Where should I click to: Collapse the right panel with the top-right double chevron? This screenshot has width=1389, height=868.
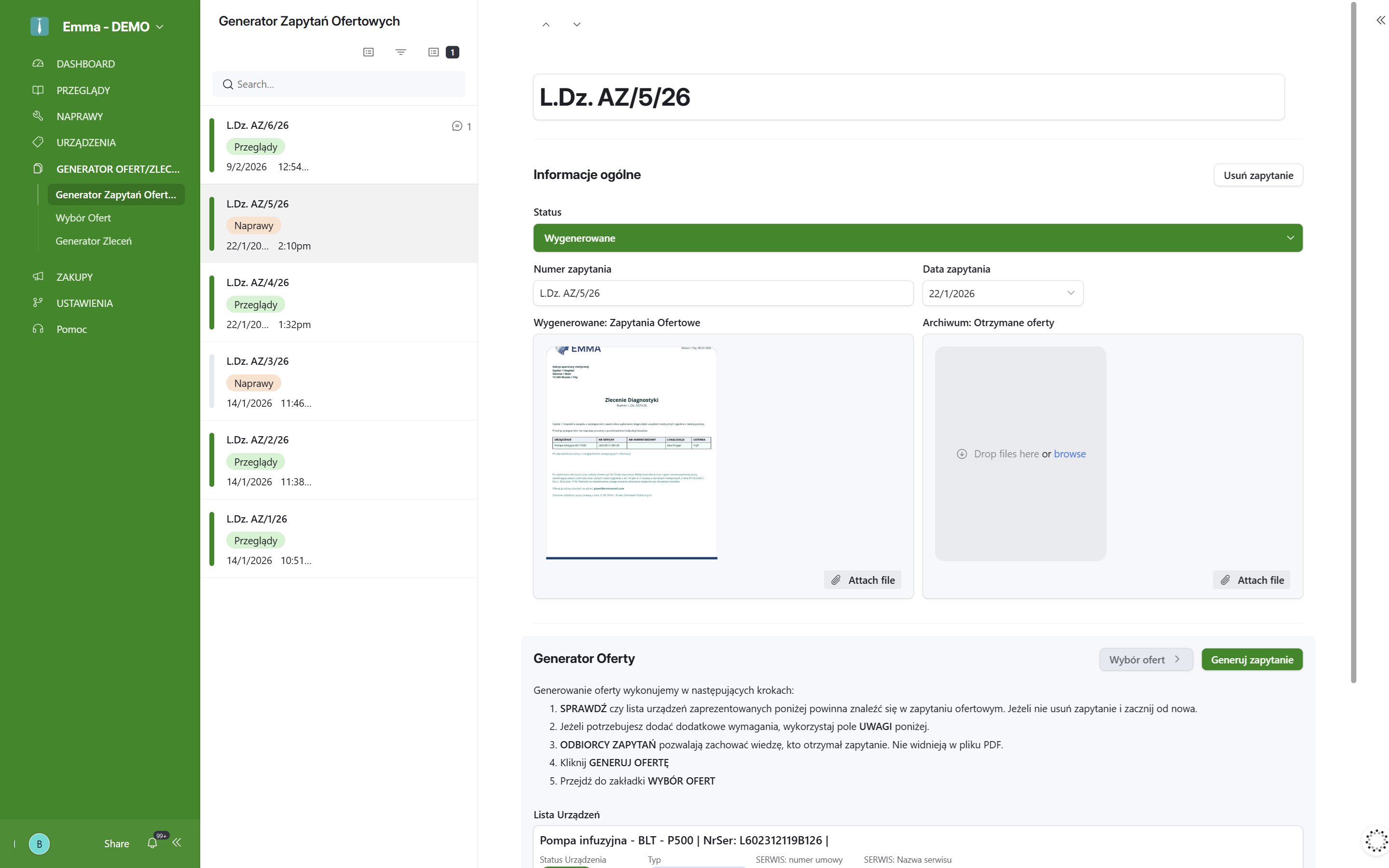click(x=1380, y=21)
